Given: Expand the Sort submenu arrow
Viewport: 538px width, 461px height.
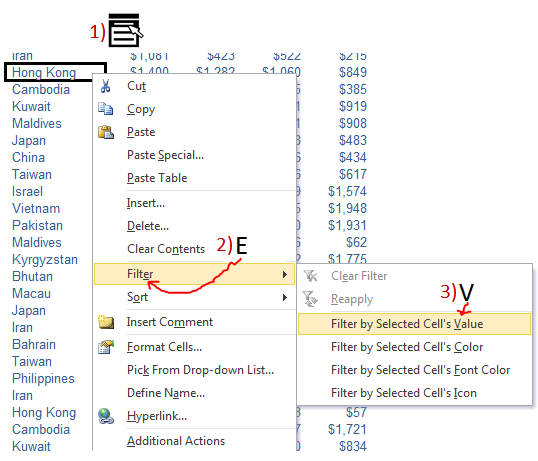Looking at the screenshot, I should [284, 297].
